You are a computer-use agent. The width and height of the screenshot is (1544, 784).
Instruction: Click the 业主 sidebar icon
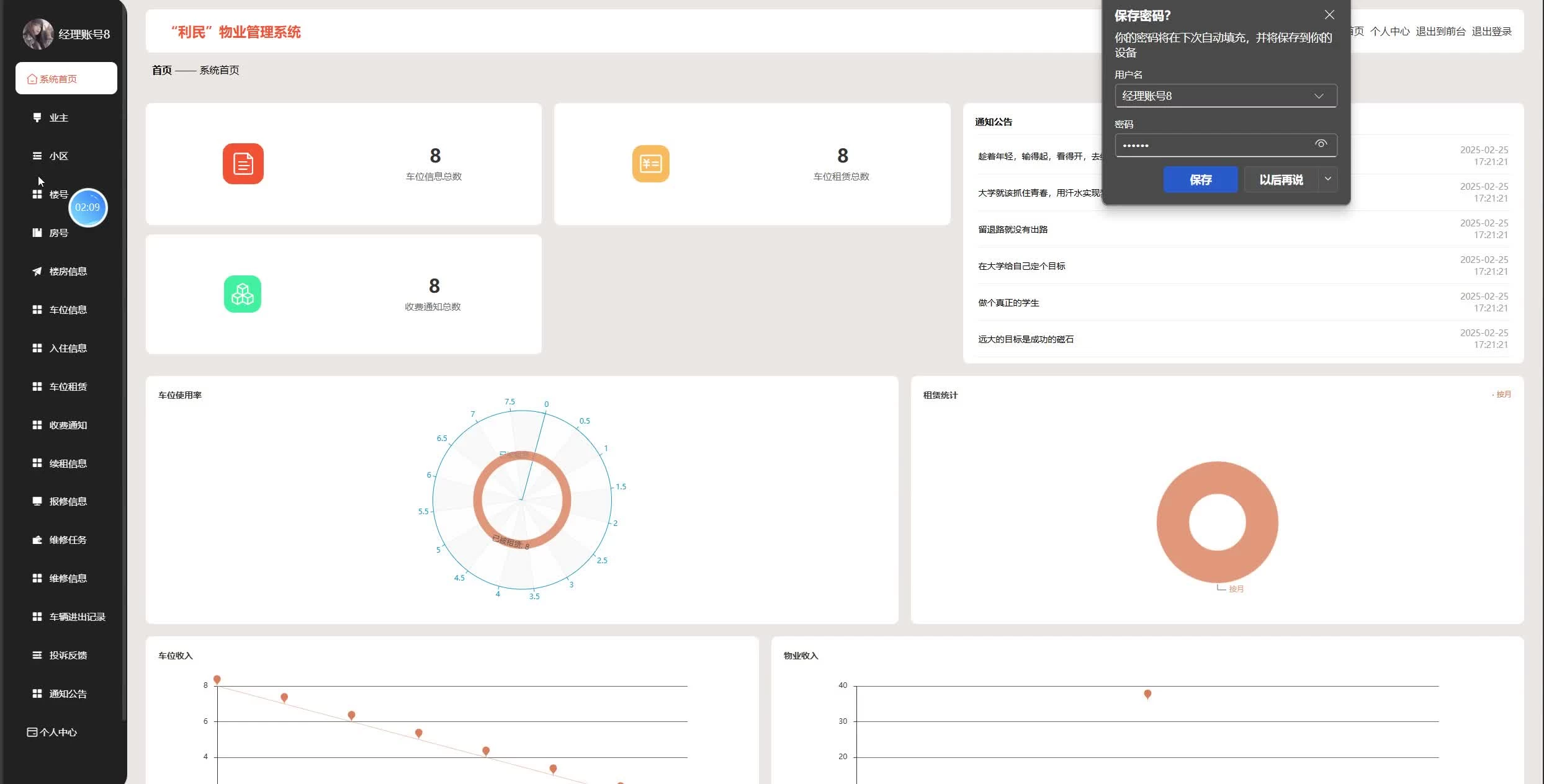[37, 117]
